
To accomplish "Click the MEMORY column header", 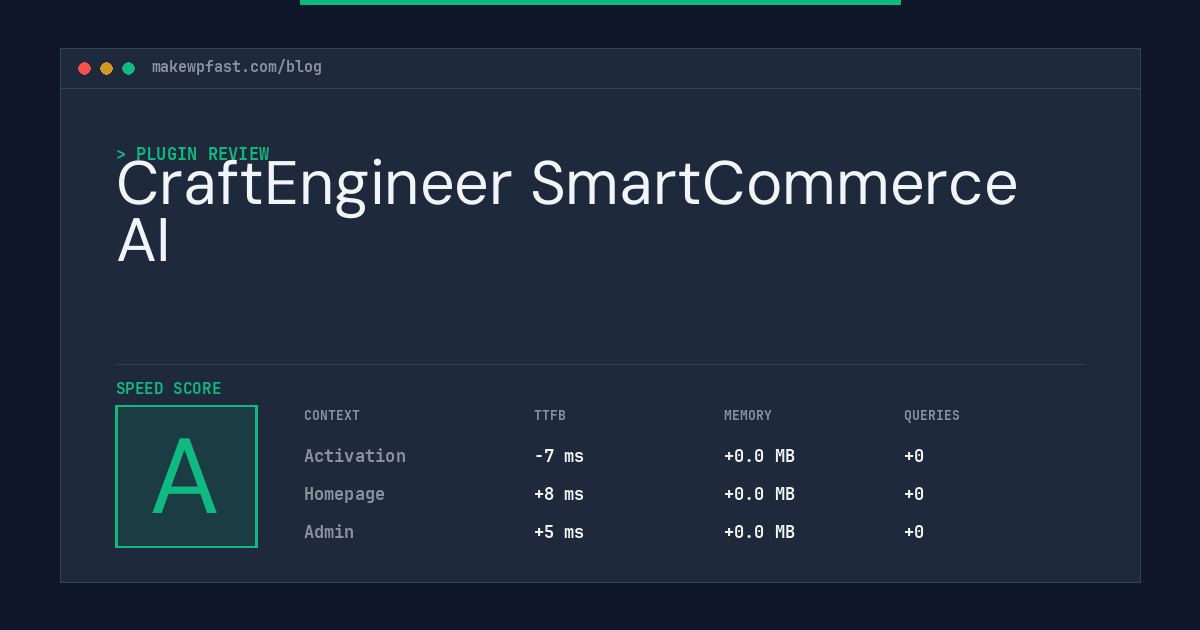I will (x=748, y=416).
